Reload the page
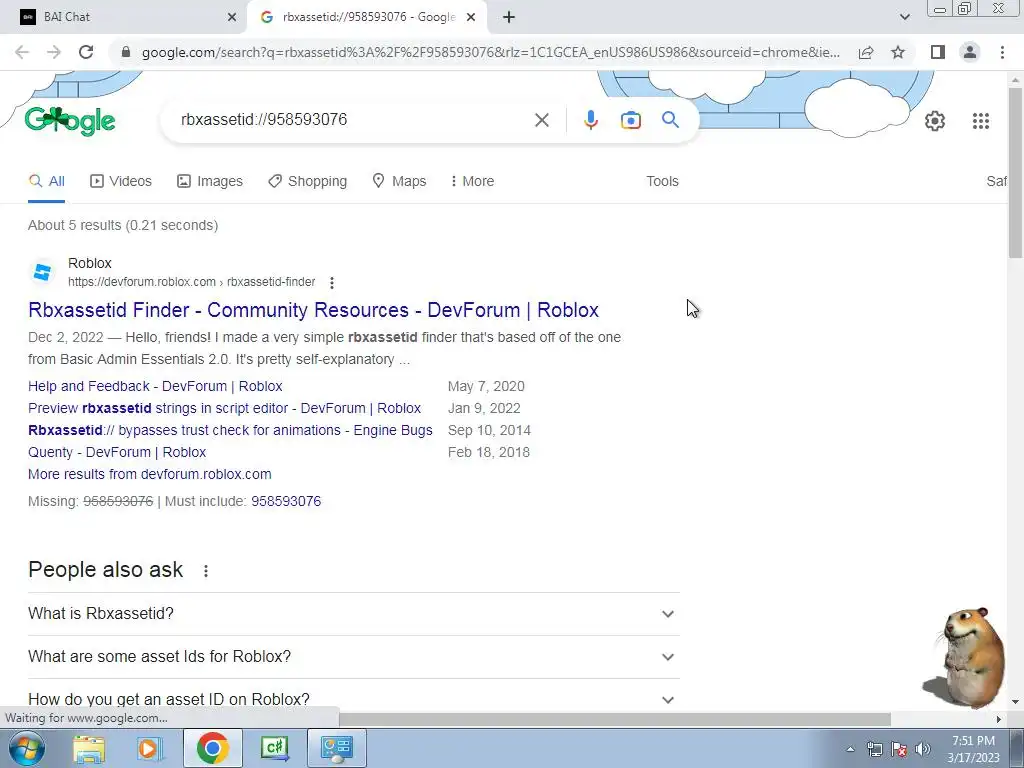Image resolution: width=1024 pixels, height=768 pixels. click(86, 52)
